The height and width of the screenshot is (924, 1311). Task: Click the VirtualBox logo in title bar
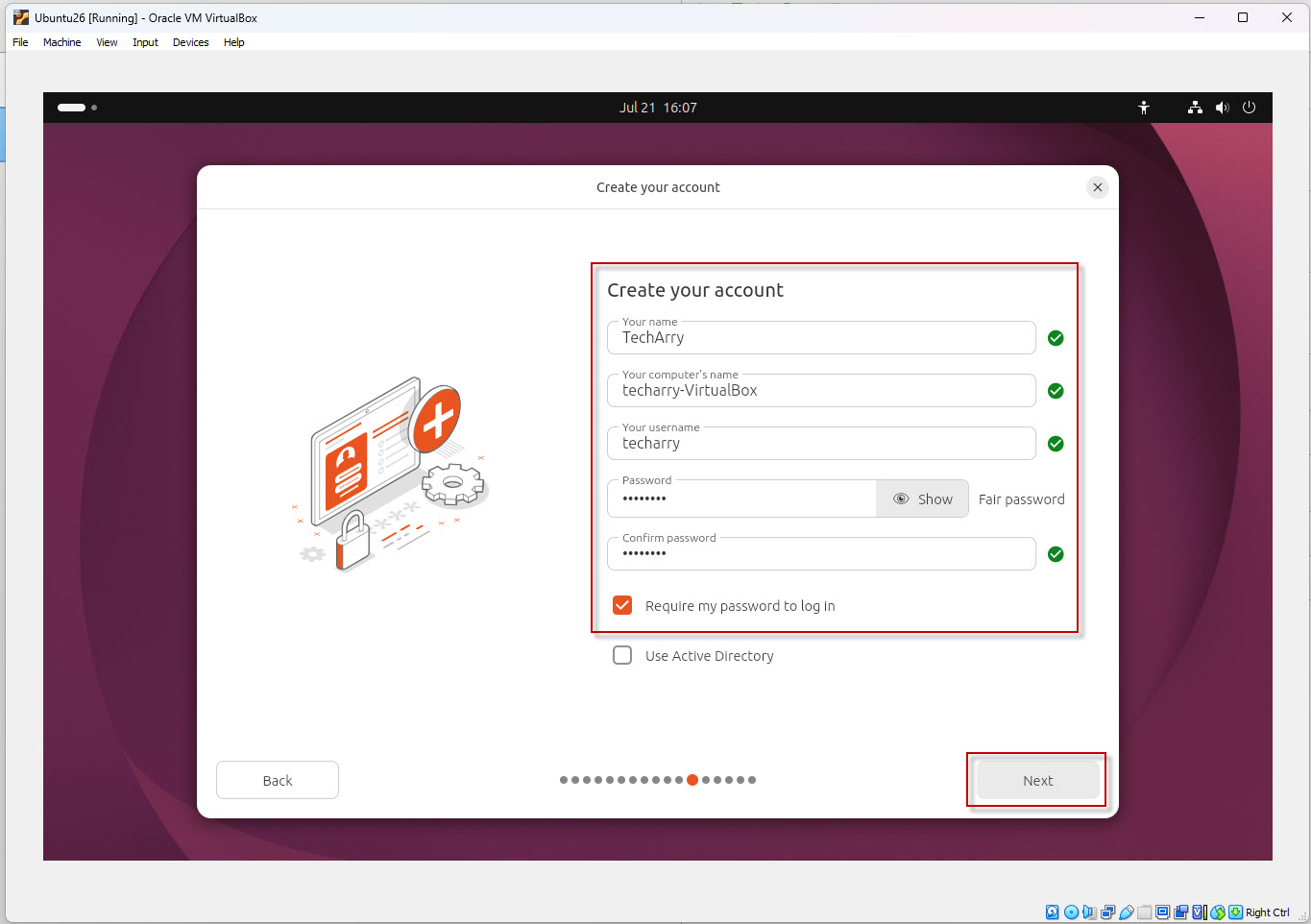tap(20, 17)
